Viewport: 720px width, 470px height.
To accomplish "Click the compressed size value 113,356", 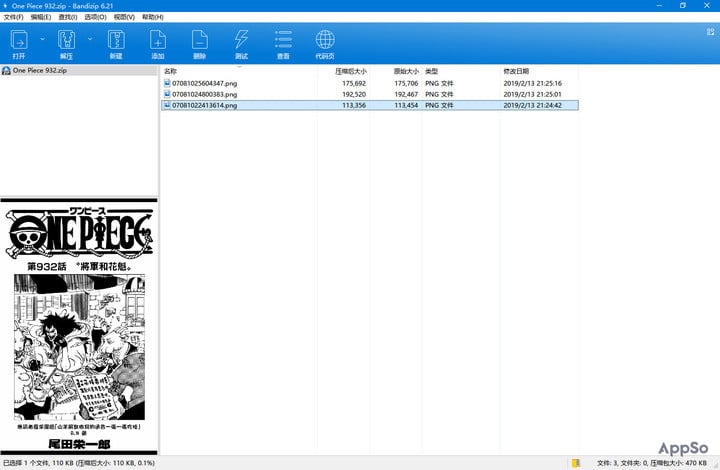I will coord(354,106).
